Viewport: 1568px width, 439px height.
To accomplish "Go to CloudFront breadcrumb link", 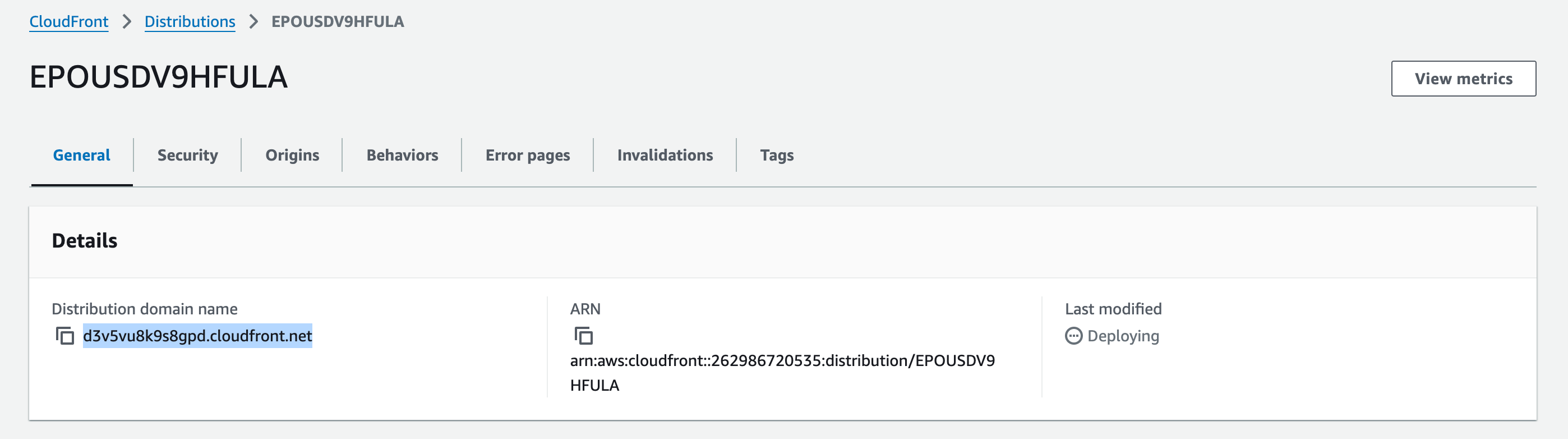I will 69,22.
